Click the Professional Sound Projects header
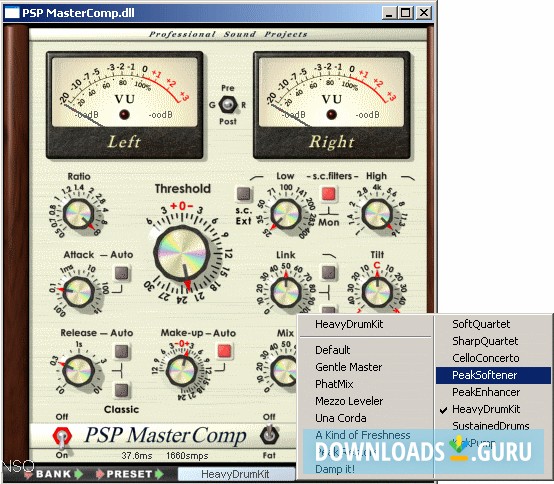This screenshot has height=484, width=554. point(228,34)
